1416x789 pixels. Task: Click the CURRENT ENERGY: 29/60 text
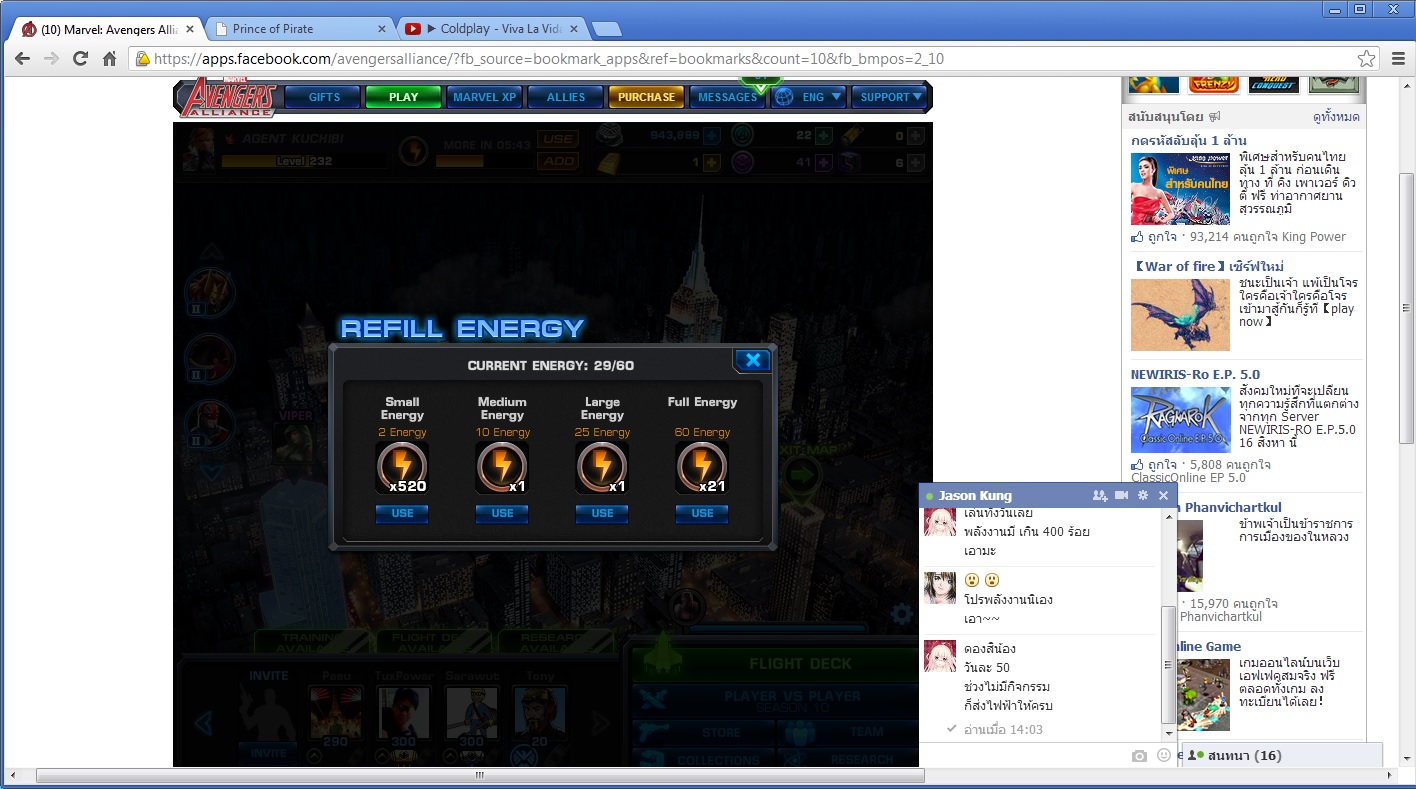[x=551, y=365]
